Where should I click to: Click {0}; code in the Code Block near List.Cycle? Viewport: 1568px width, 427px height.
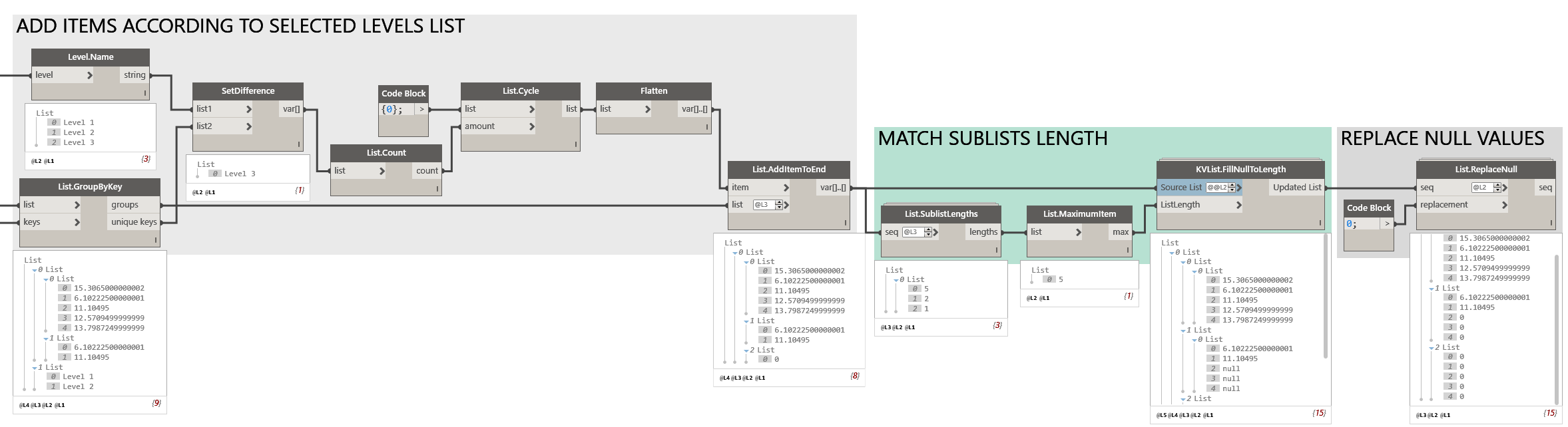coord(392,110)
